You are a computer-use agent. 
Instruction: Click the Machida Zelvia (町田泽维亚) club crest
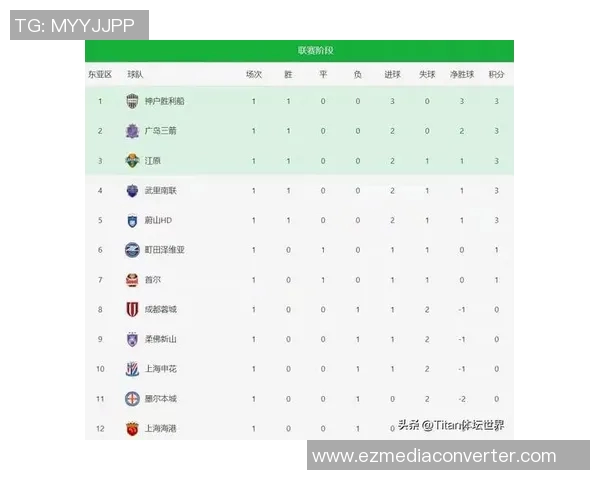click(132, 250)
